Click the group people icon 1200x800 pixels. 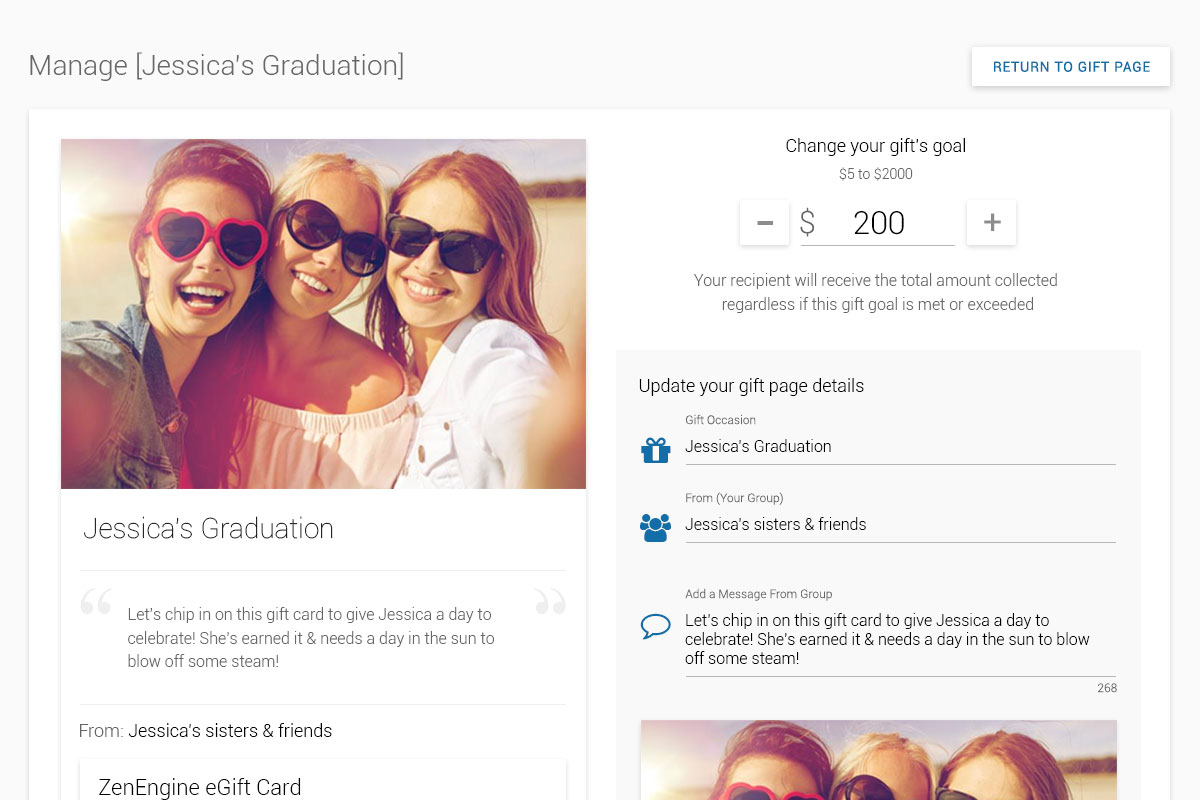(x=656, y=527)
